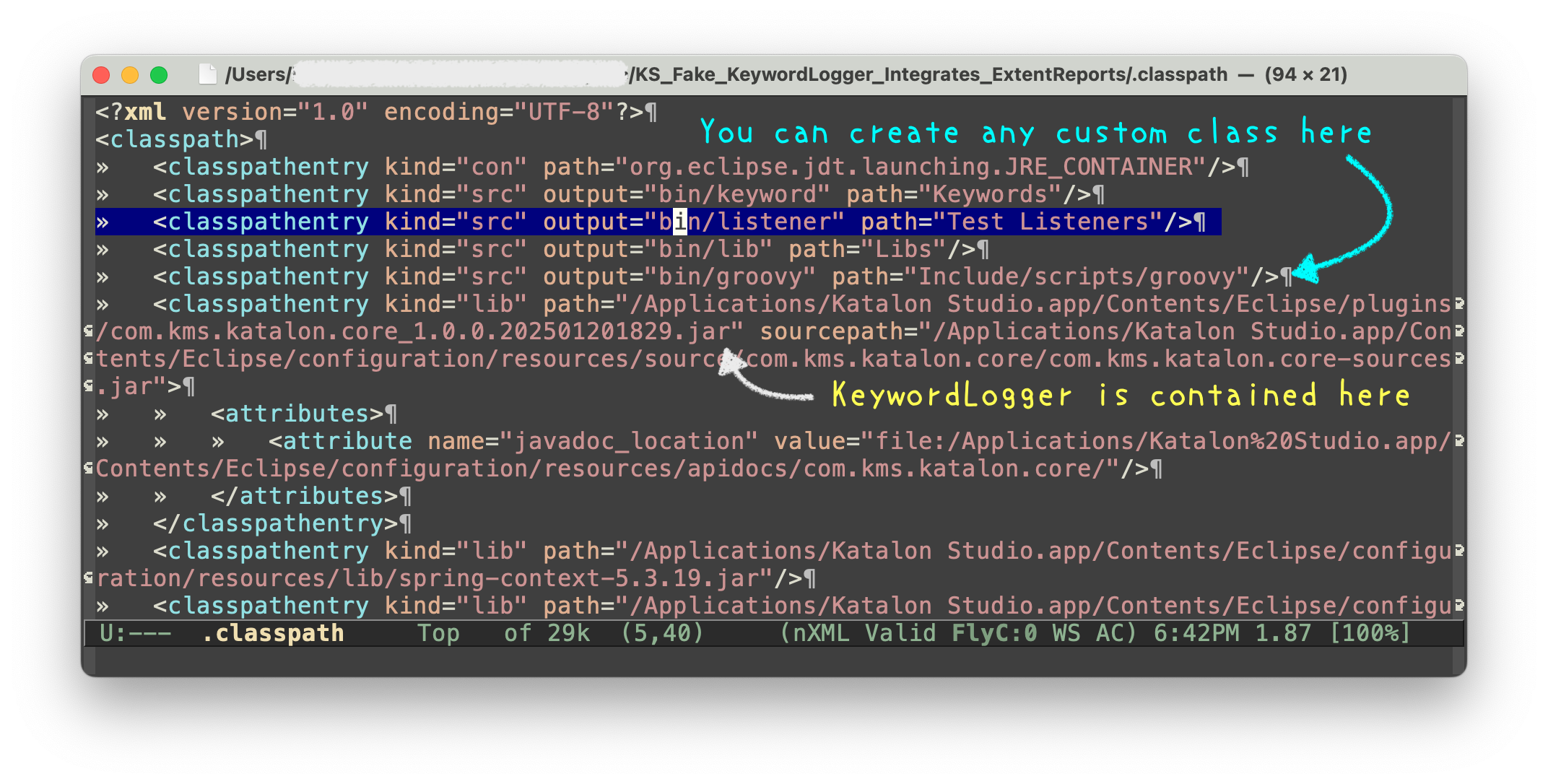Click the .classpath buffer name in mode line
This screenshot has height=784, width=1548.
273,633
